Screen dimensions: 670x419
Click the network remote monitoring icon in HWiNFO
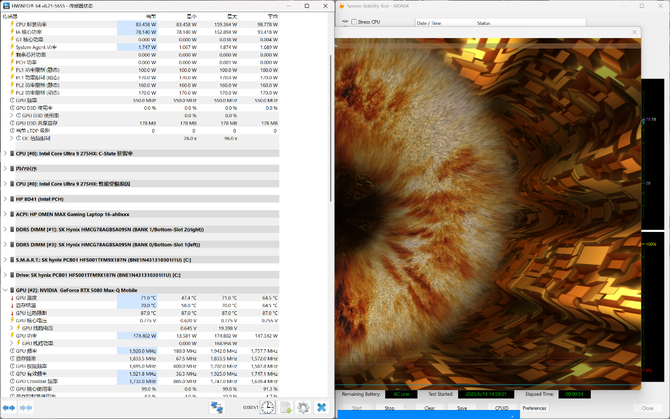tap(217, 408)
